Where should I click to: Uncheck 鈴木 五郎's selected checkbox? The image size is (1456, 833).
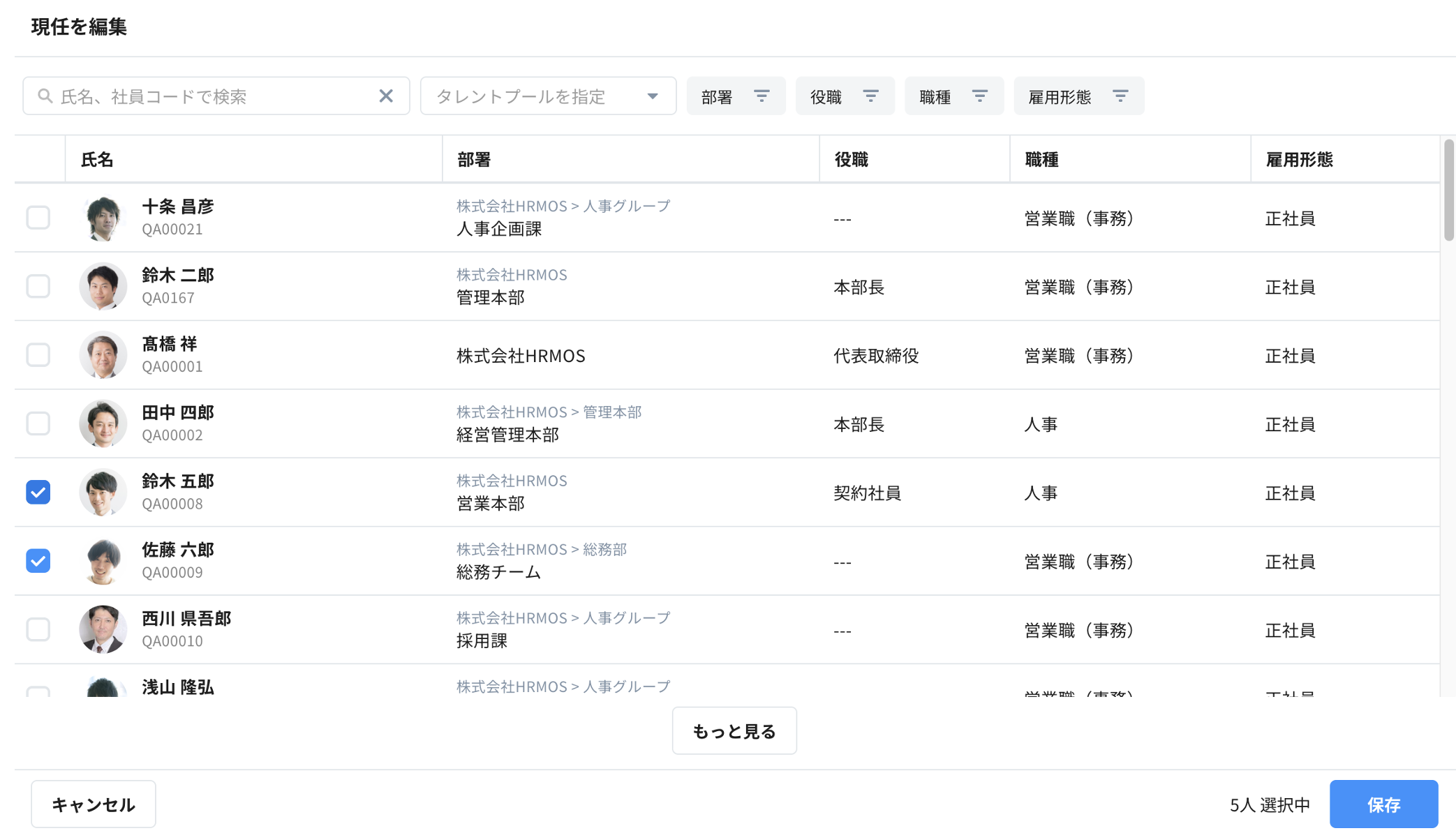[38, 492]
